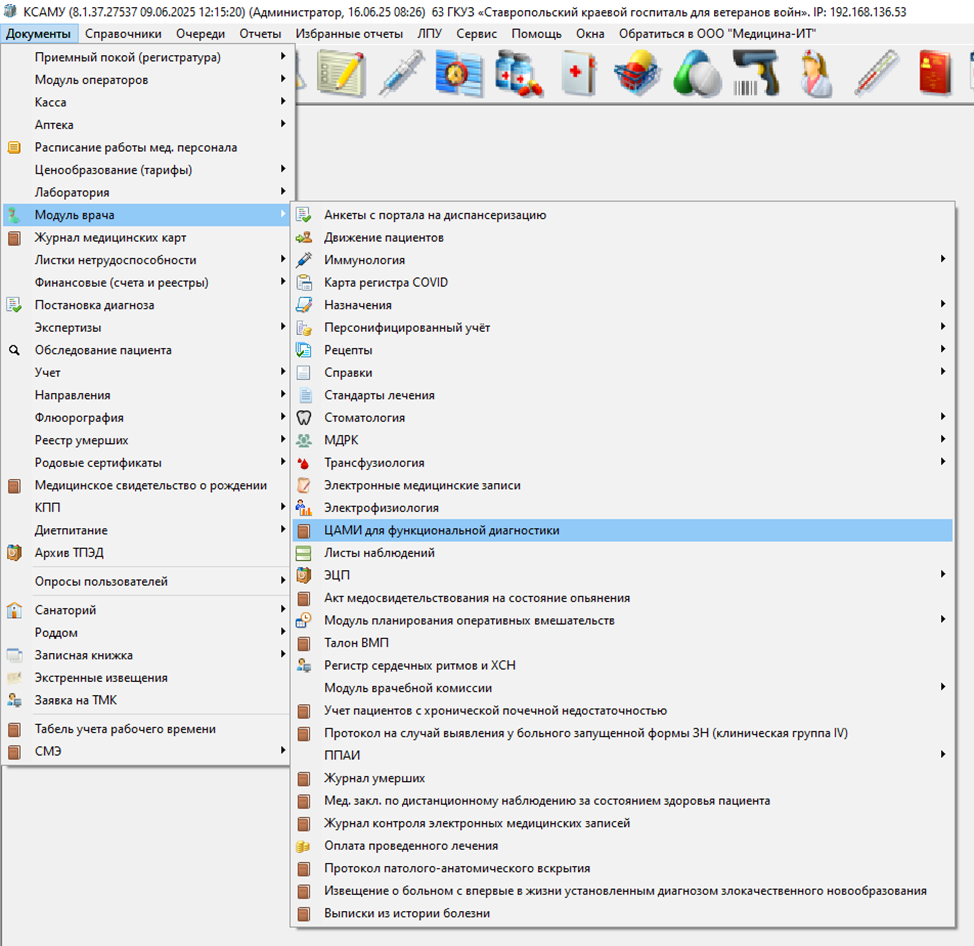Select Архив ТПЭД menu item
Image resolution: width=974 pixels, height=946 pixels.
point(147,553)
